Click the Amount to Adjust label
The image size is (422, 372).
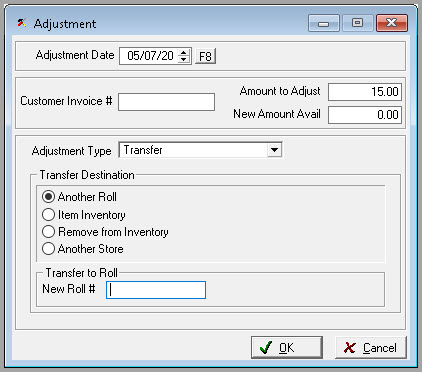(280, 91)
